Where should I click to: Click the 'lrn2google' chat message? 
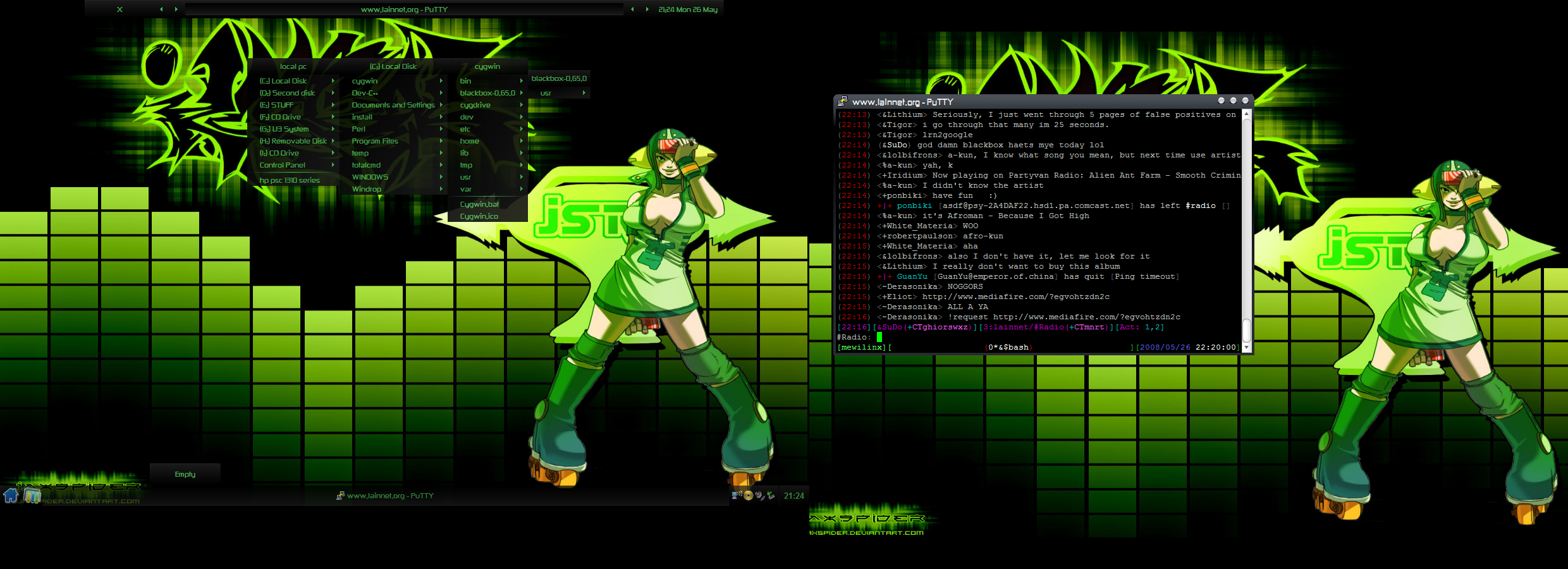pyautogui.click(x=947, y=135)
